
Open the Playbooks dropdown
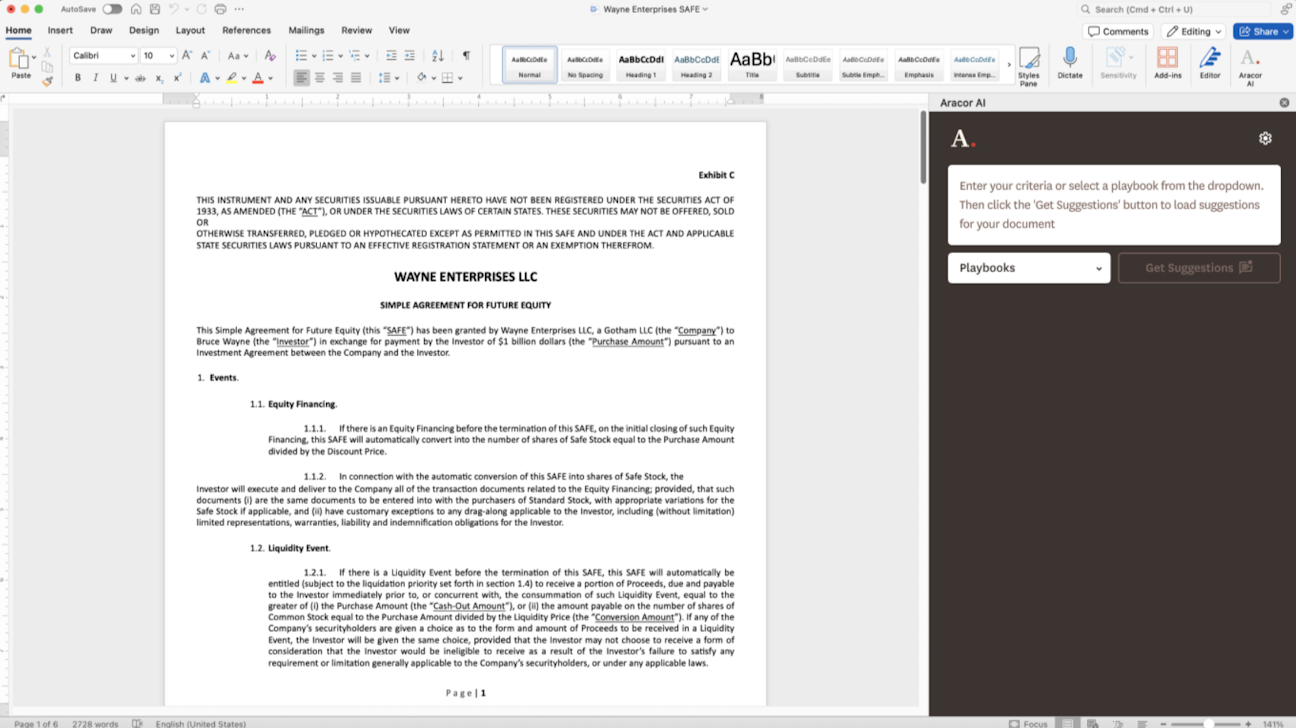coord(1028,268)
